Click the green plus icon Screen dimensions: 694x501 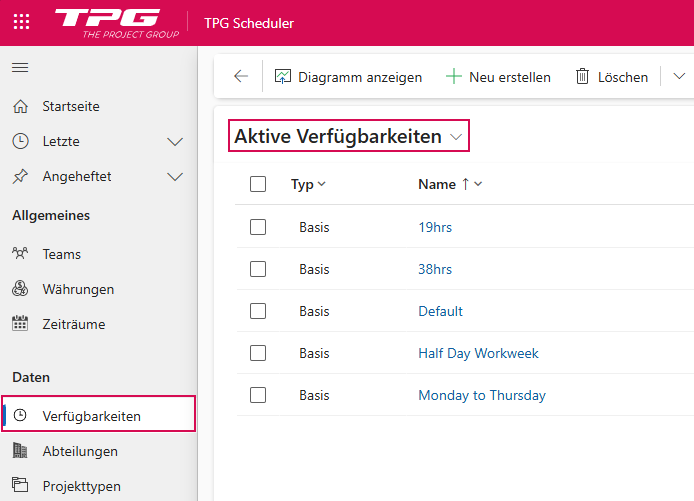click(x=454, y=77)
